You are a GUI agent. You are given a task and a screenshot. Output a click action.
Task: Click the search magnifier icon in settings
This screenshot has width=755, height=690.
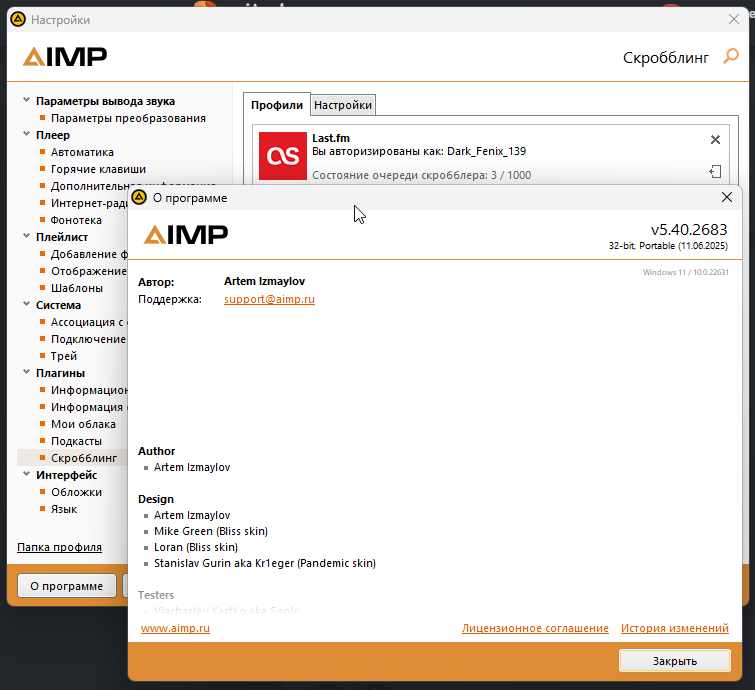click(x=730, y=57)
